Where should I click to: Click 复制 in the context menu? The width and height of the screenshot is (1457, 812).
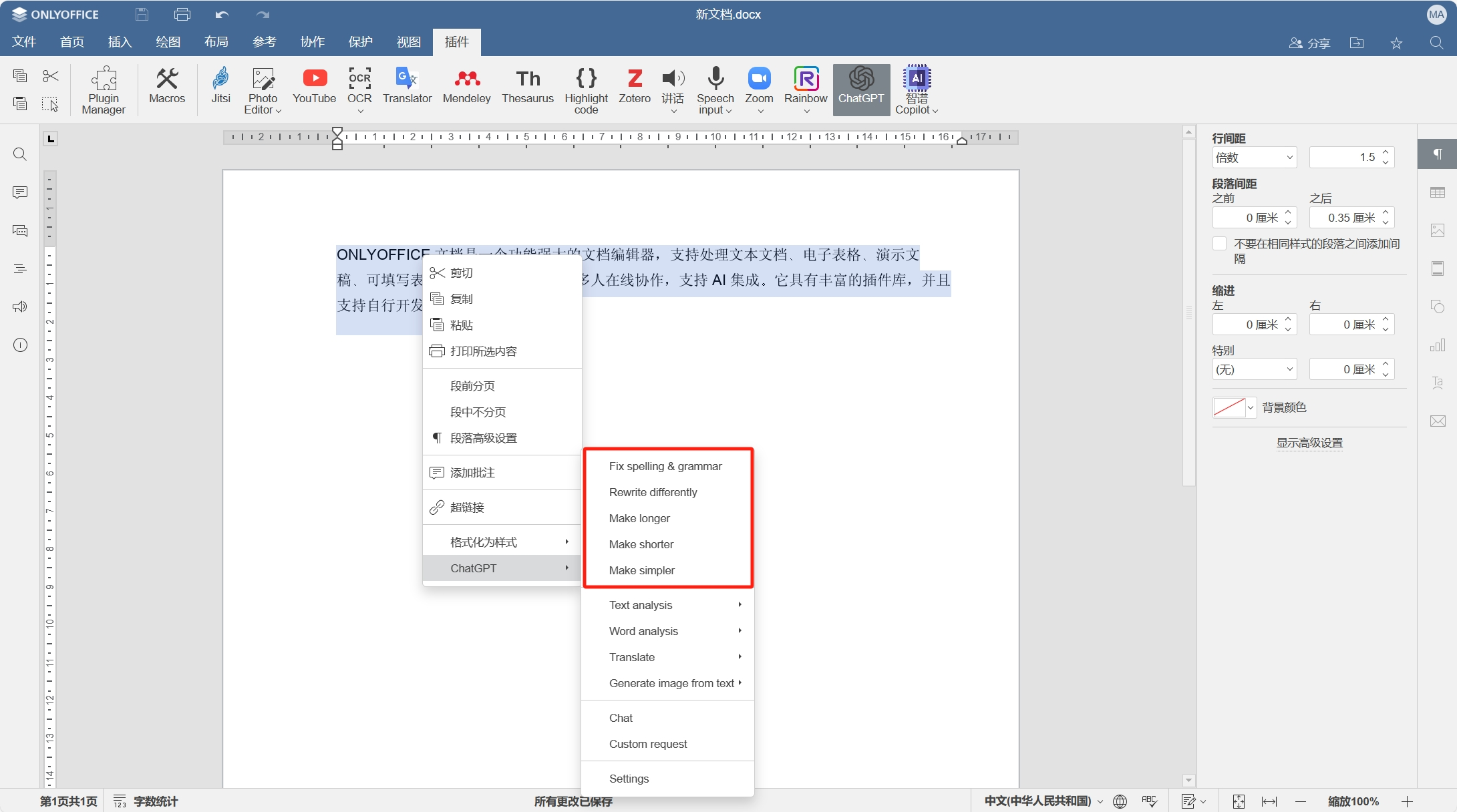[502, 299]
